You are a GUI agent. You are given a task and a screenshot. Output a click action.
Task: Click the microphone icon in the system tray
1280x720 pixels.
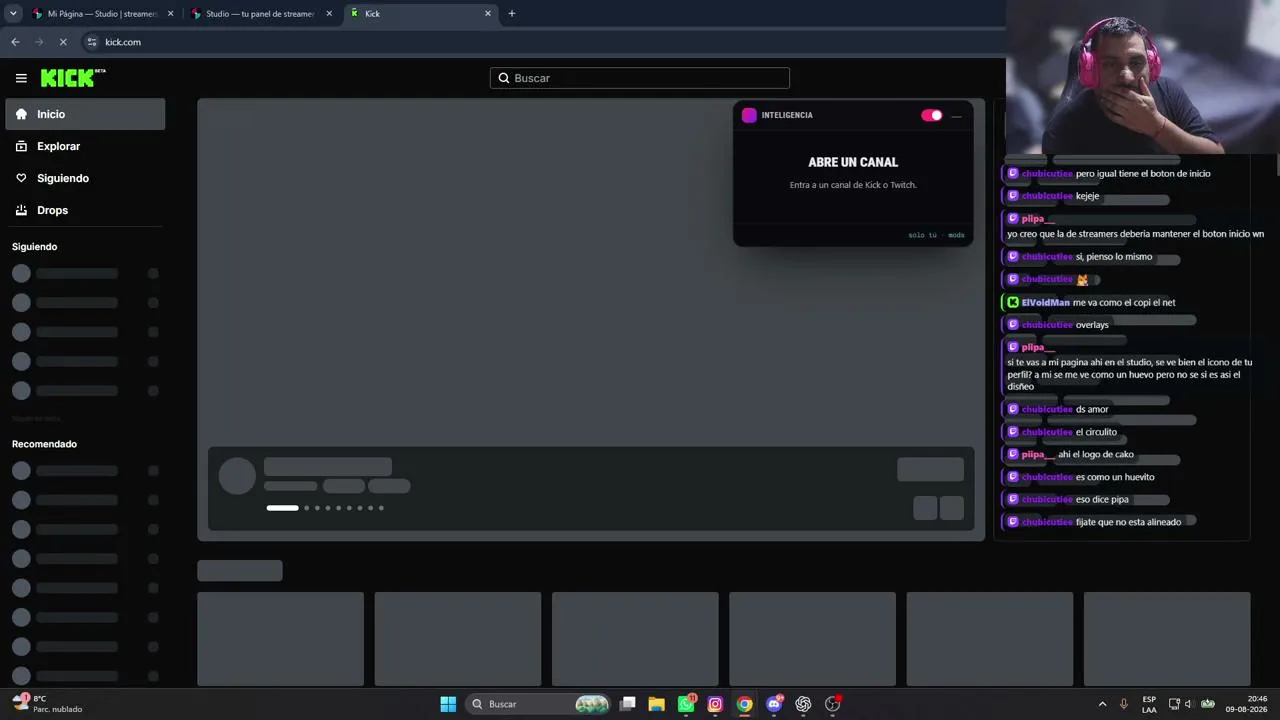pos(1124,704)
